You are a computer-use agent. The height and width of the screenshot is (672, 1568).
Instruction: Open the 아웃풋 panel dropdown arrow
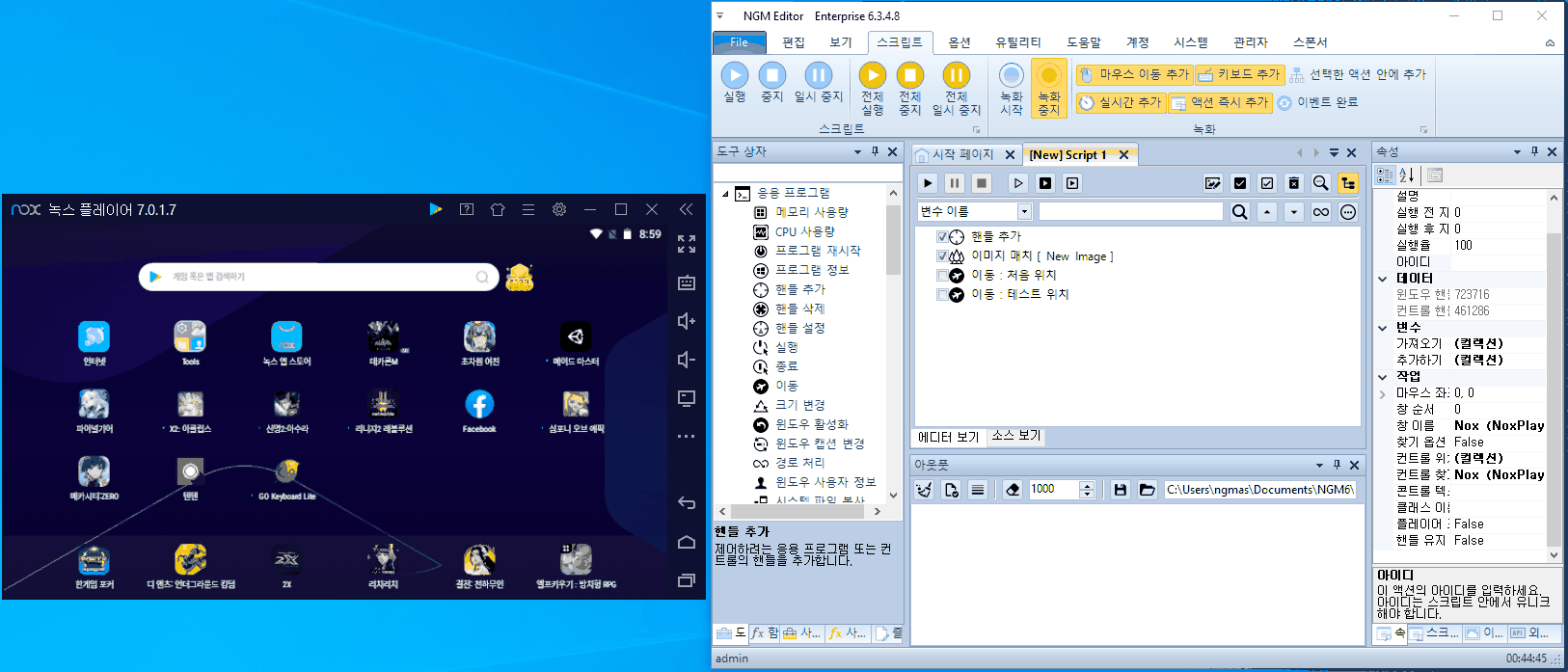[1319, 465]
